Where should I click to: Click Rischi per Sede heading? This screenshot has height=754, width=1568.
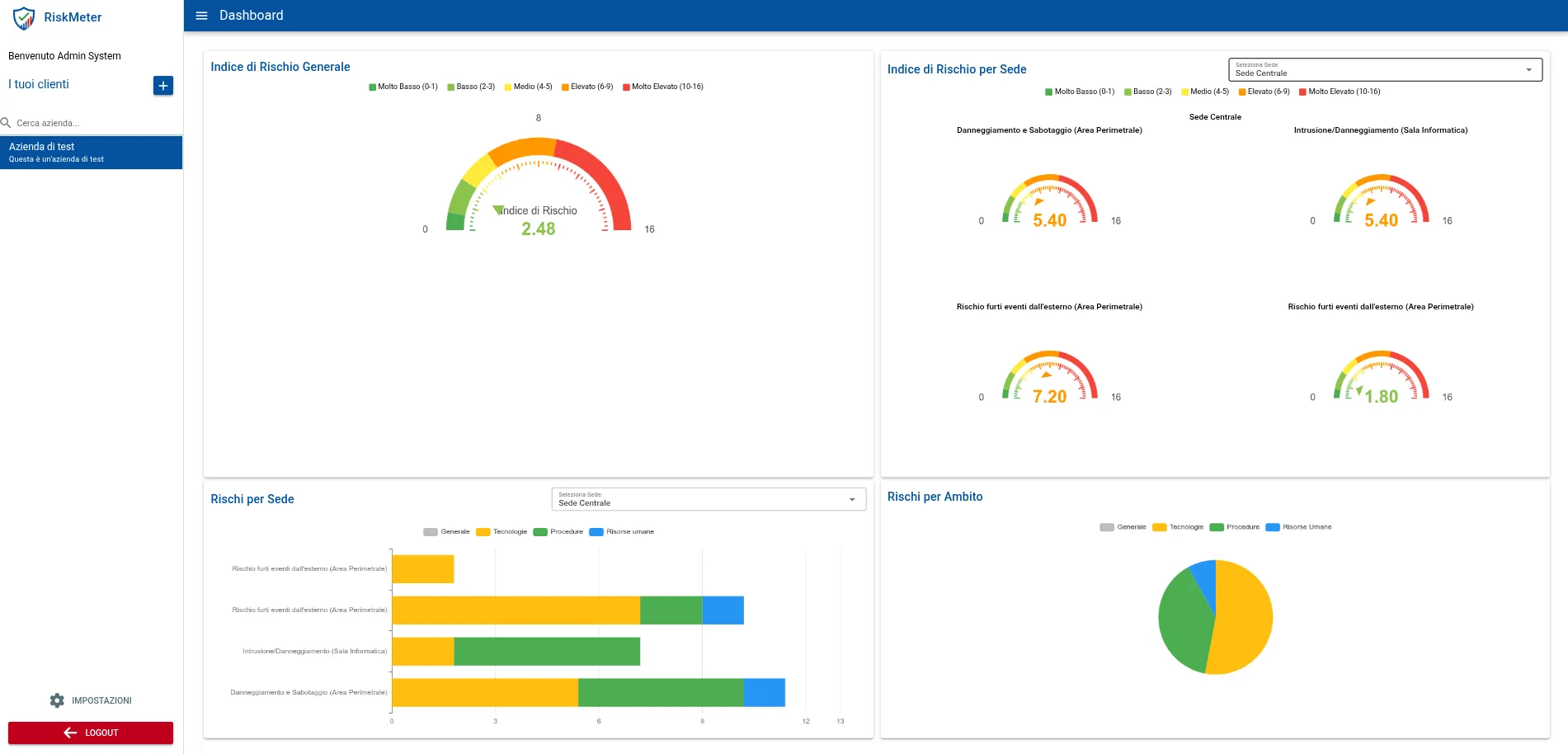[252, 499]
